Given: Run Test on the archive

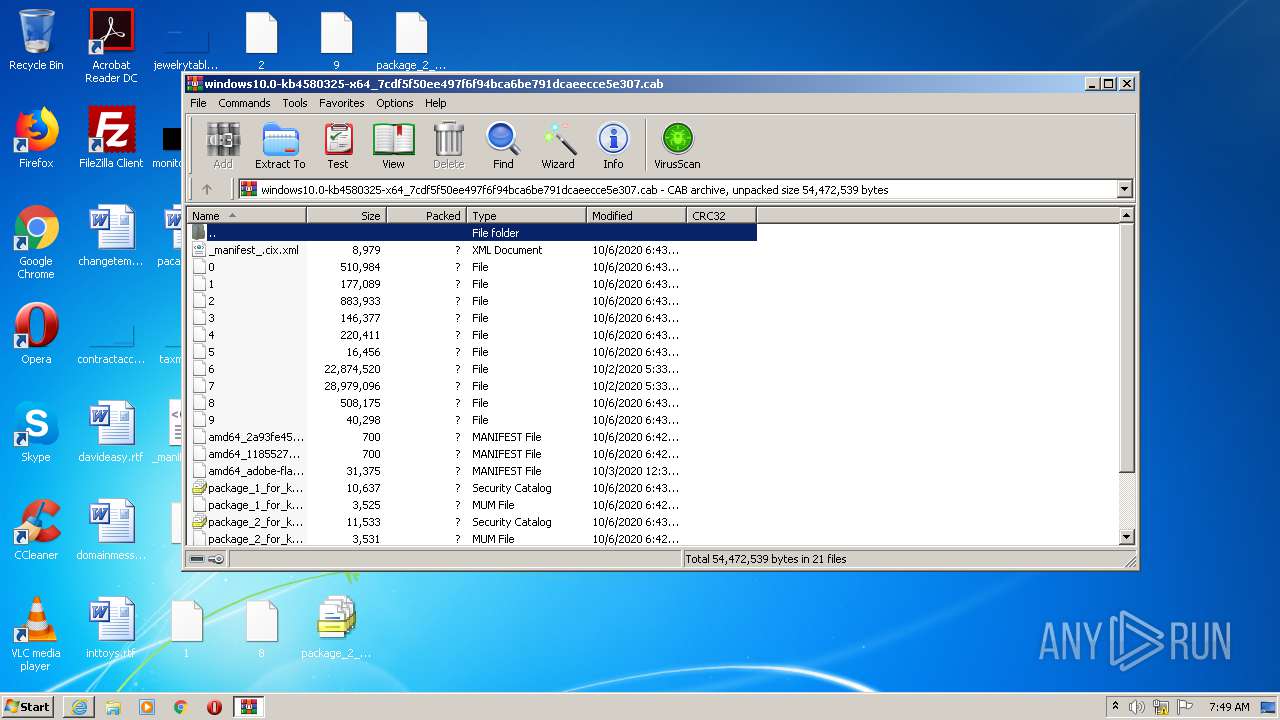Looking at the screenshot, I should click(338, 145).
